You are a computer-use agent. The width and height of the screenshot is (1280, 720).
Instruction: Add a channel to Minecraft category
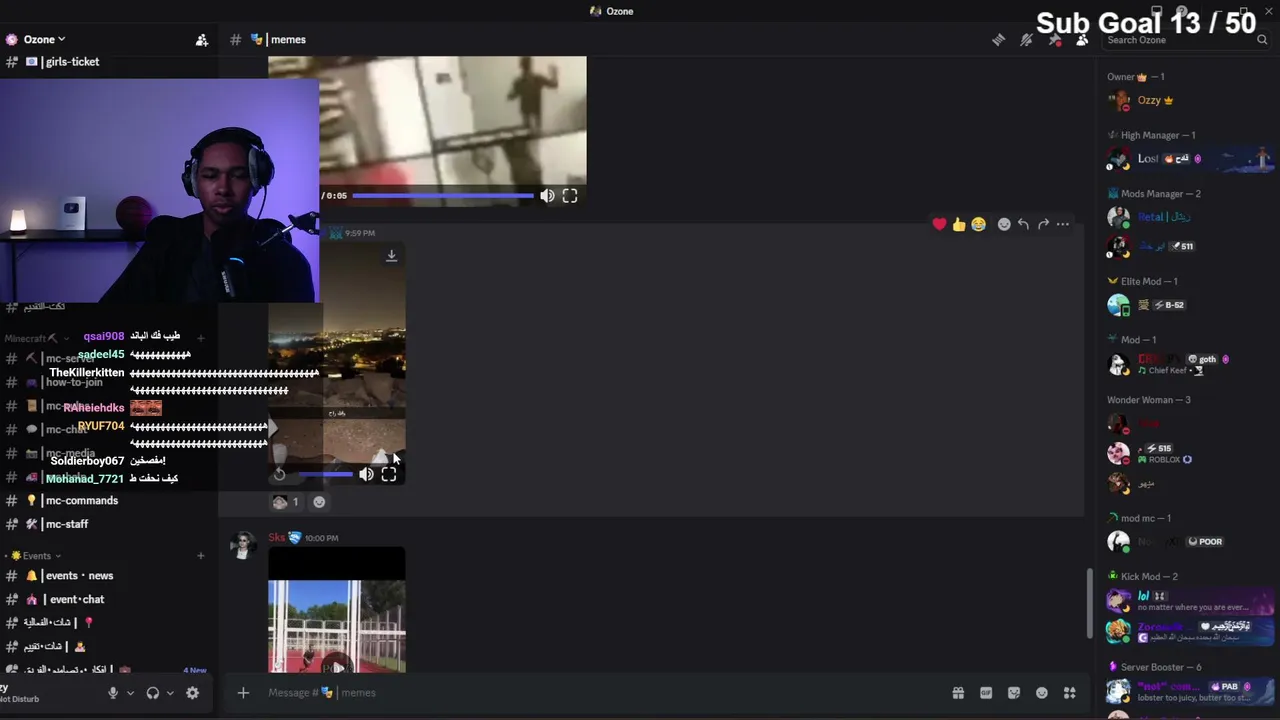click(x=200, y=338)
